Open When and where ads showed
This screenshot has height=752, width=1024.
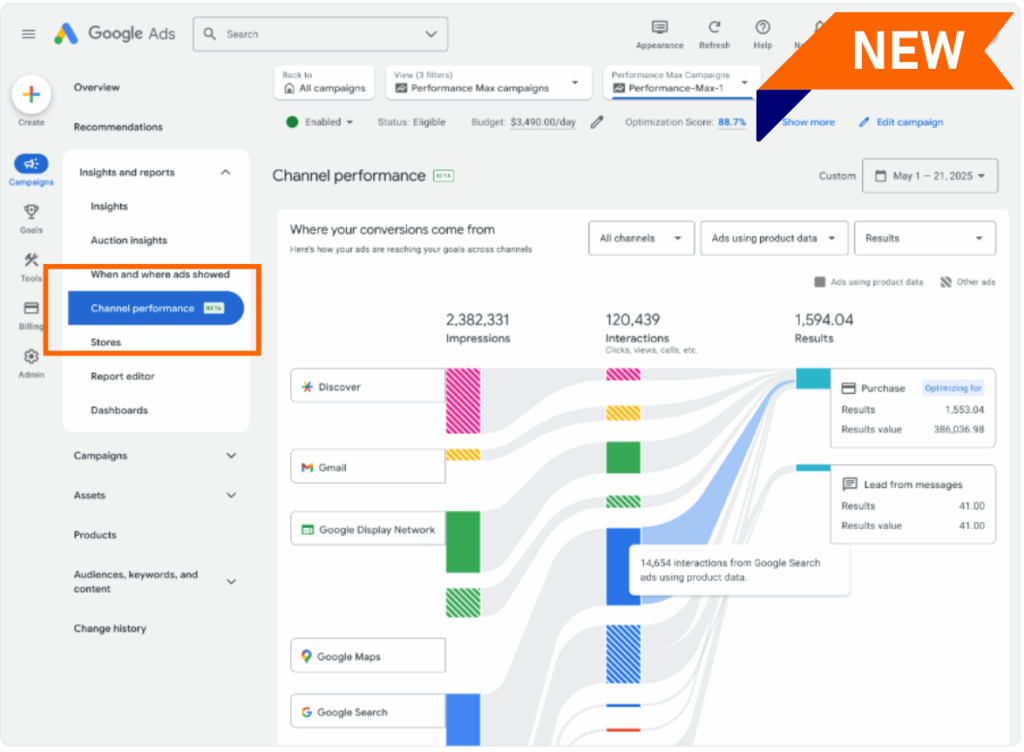click(x=160, y=274)
